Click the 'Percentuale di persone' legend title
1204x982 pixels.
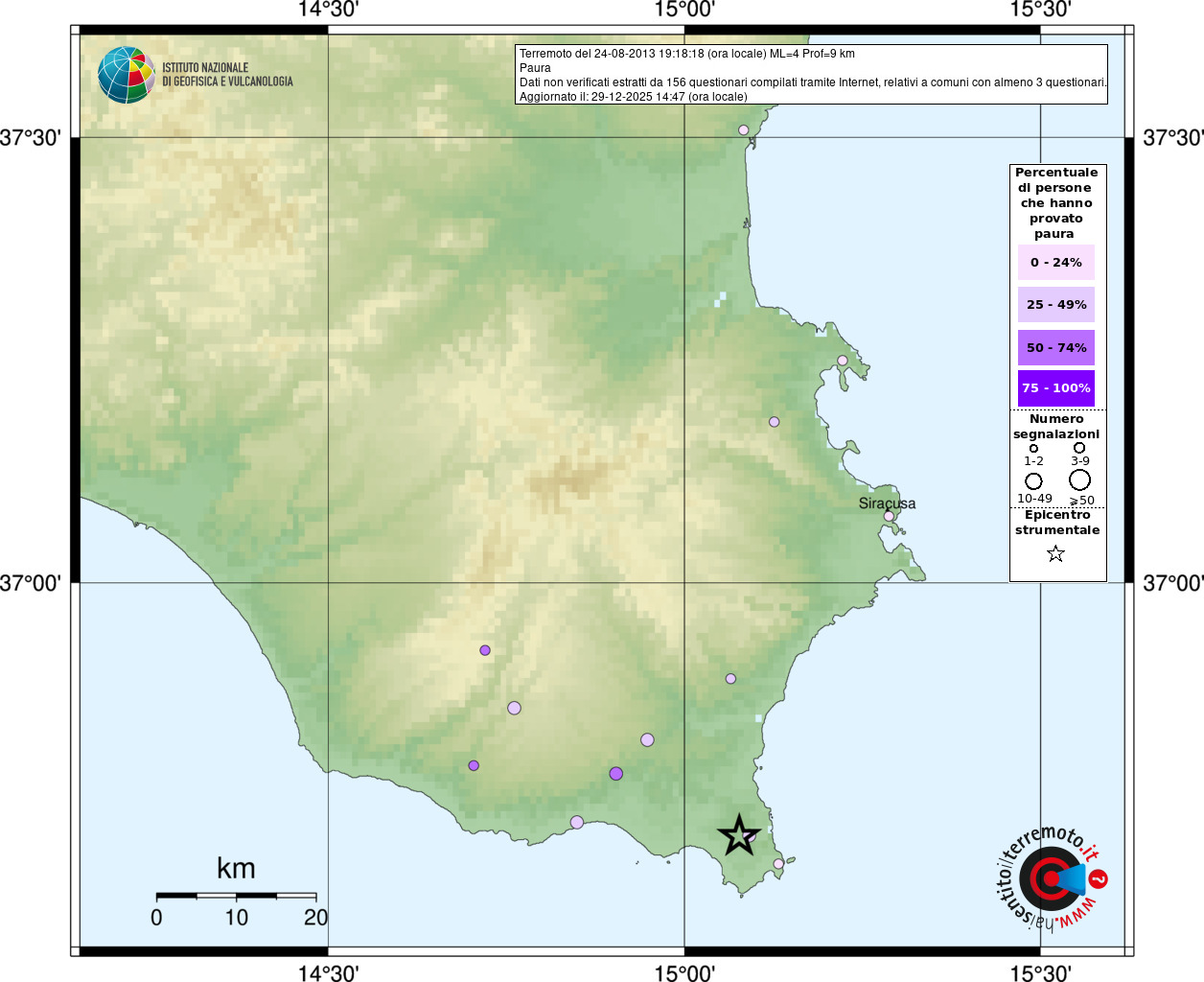click(x=1056, y=203)
